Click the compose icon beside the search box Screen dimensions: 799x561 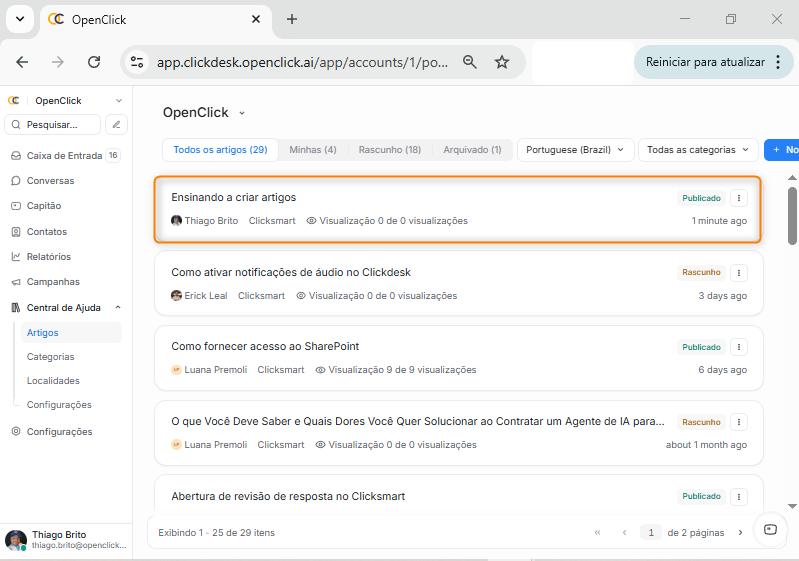[x=117, y=125]
